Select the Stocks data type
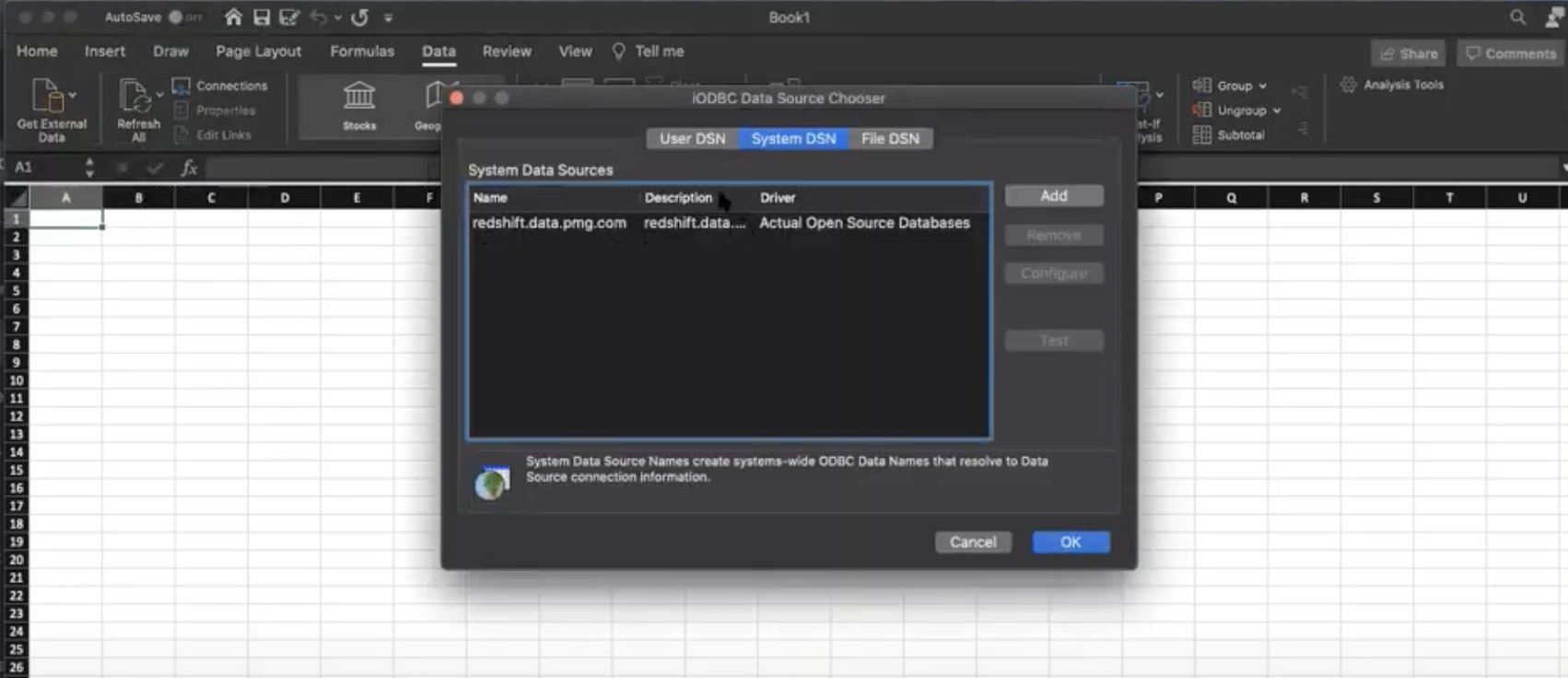This screenshot has height=678, width=1568. coord(359,105)
